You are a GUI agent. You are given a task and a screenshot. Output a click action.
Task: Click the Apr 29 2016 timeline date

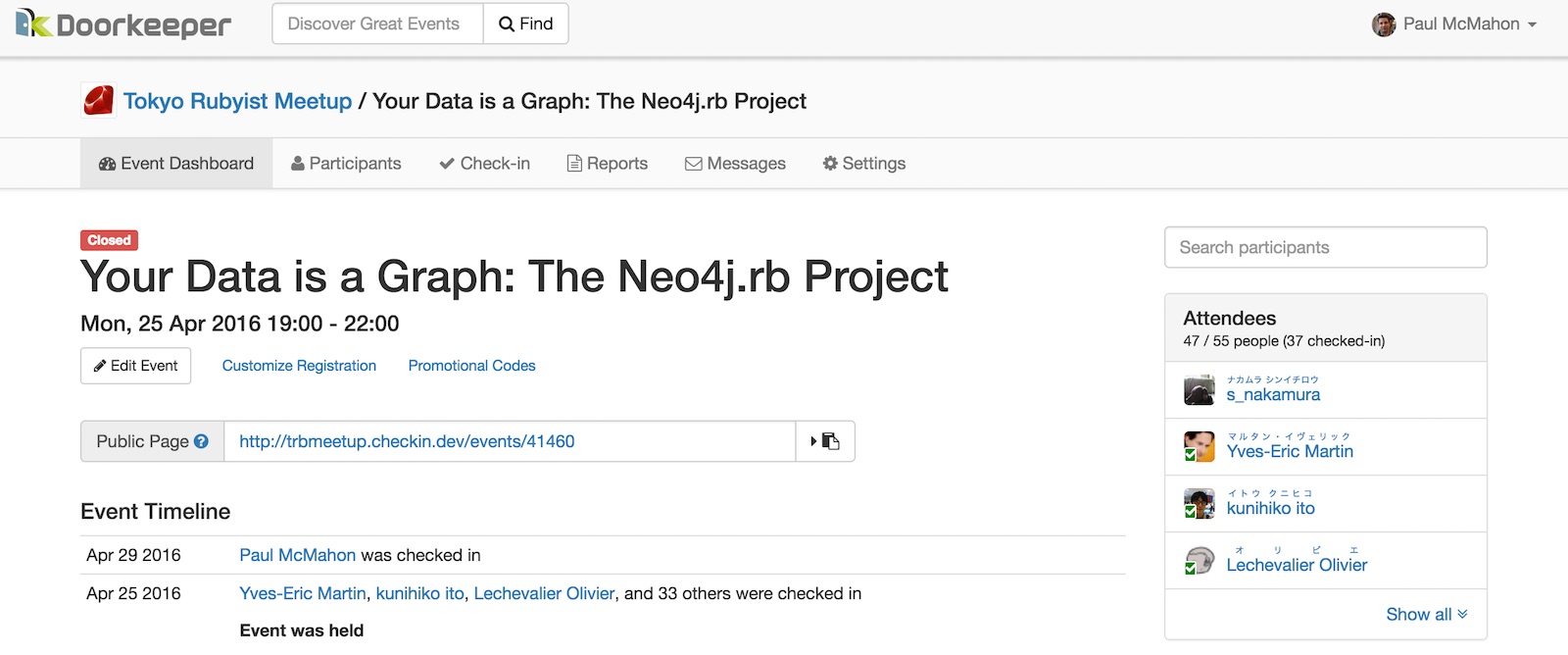pos(133,555)
